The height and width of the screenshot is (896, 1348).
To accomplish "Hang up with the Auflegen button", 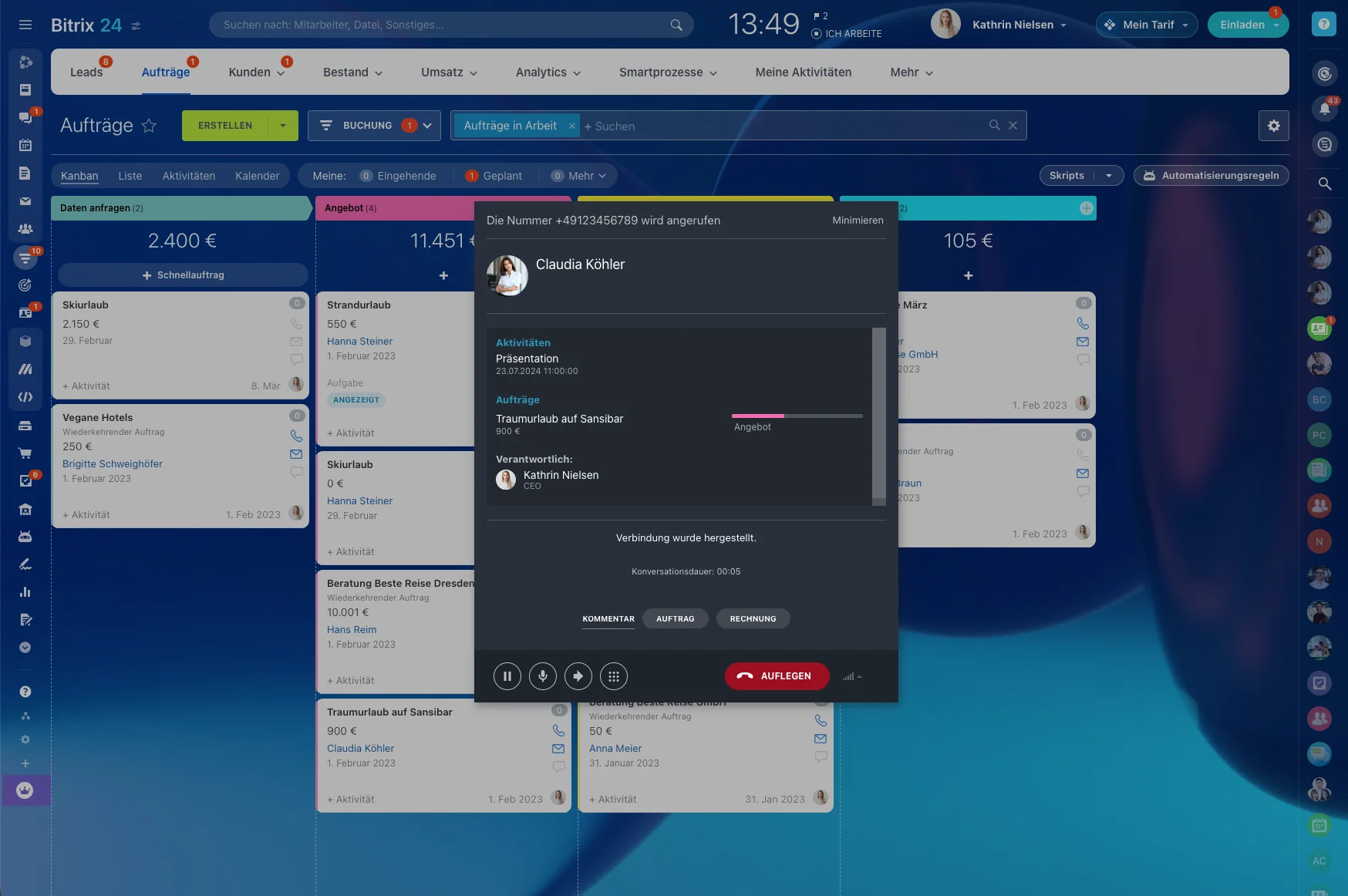I will (x=777, y=676).
